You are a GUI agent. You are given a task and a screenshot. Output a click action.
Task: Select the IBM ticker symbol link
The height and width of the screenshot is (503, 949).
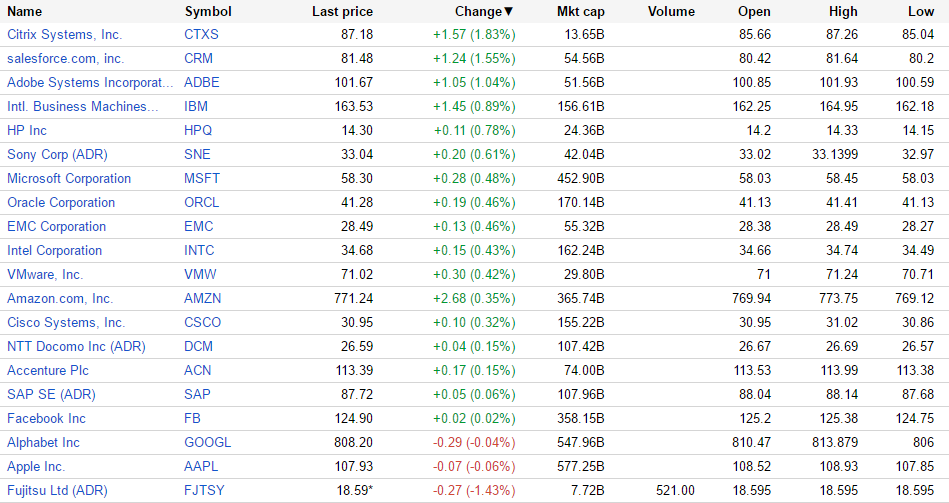[196, 107]
